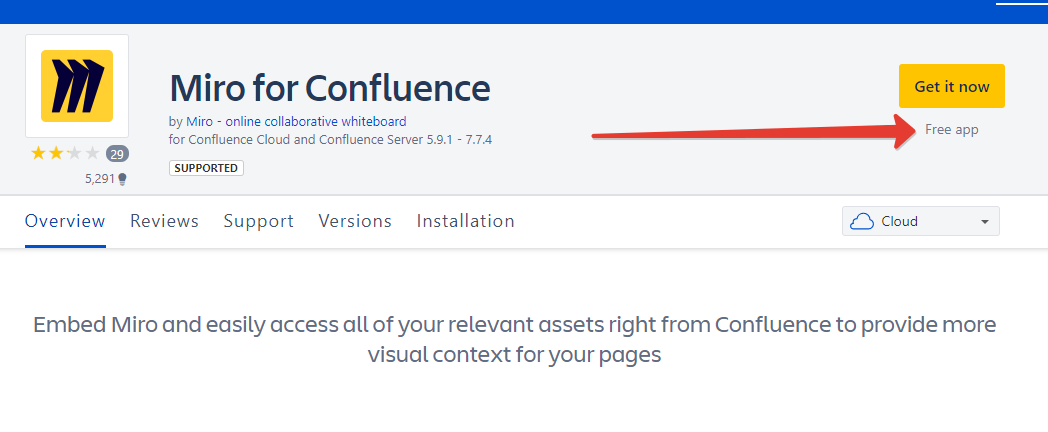1048x432 pixels.
Task: Click the red arrow annotation
Action: (750, 132)
